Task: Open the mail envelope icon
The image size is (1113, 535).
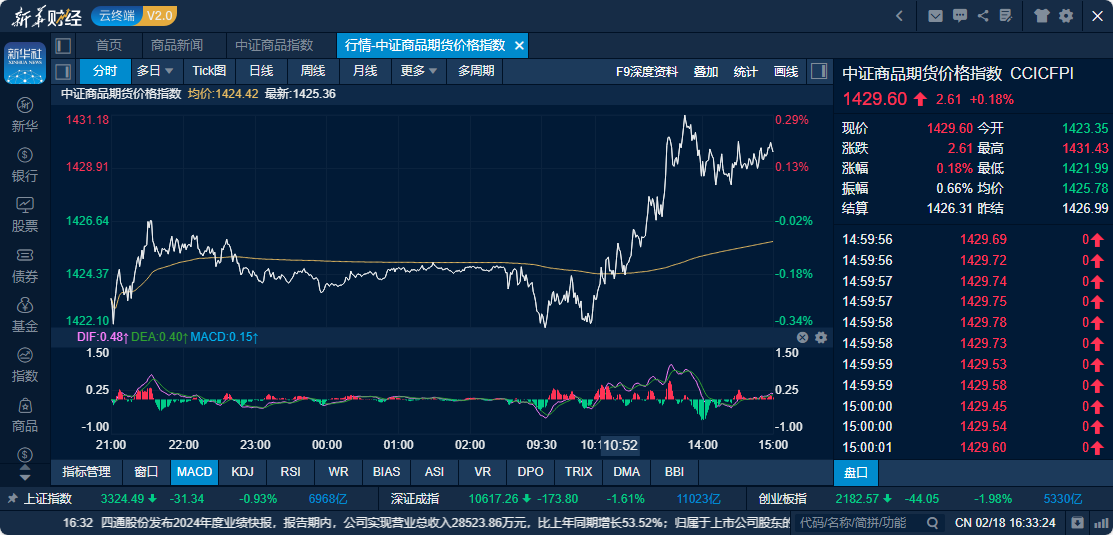Action: point(935,16)
